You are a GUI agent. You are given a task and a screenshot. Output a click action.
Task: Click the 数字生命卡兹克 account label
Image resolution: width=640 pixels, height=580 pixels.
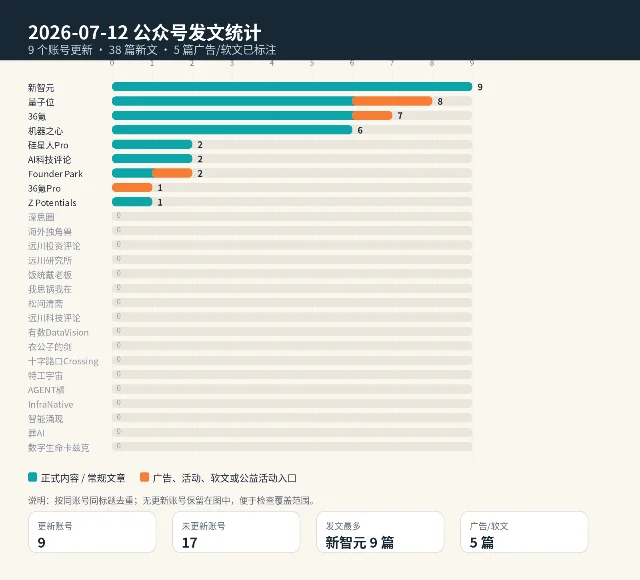58,448
